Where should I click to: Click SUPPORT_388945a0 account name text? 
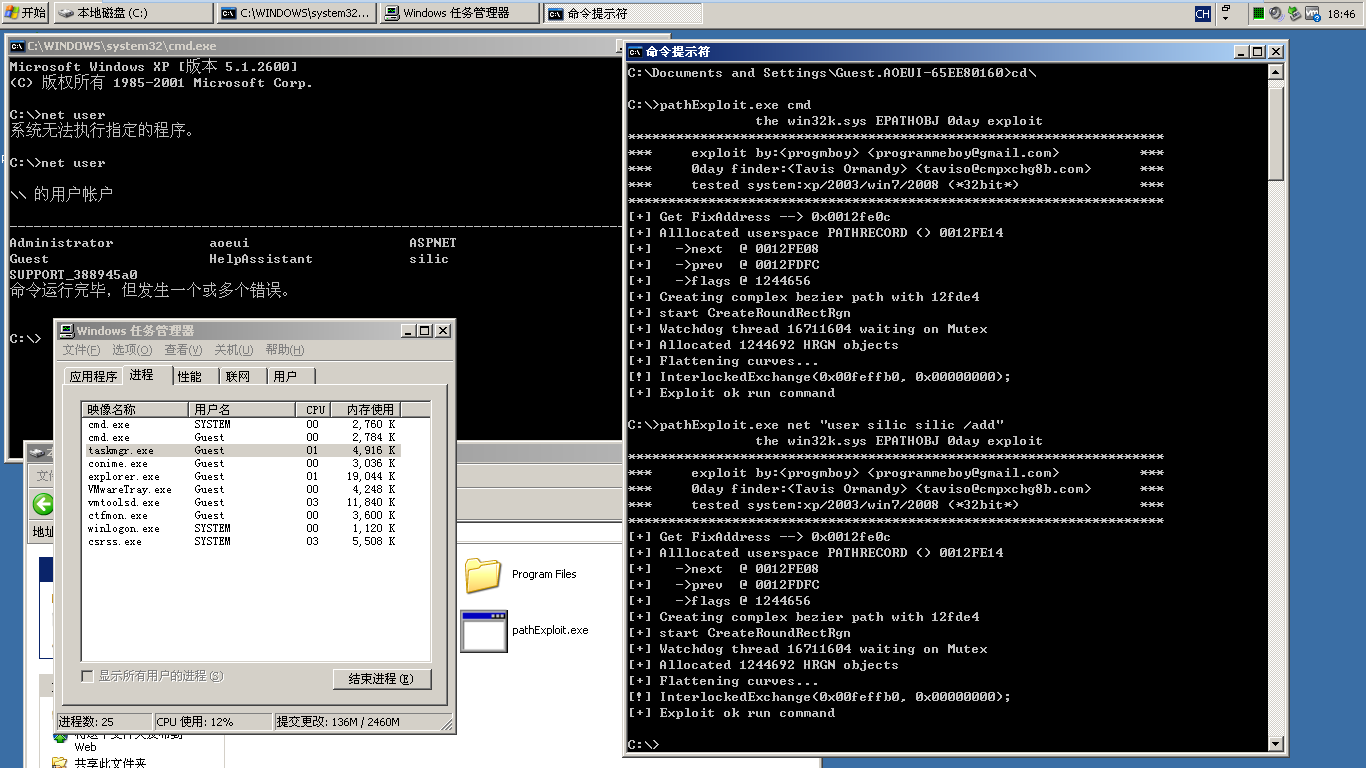(73, 275)
